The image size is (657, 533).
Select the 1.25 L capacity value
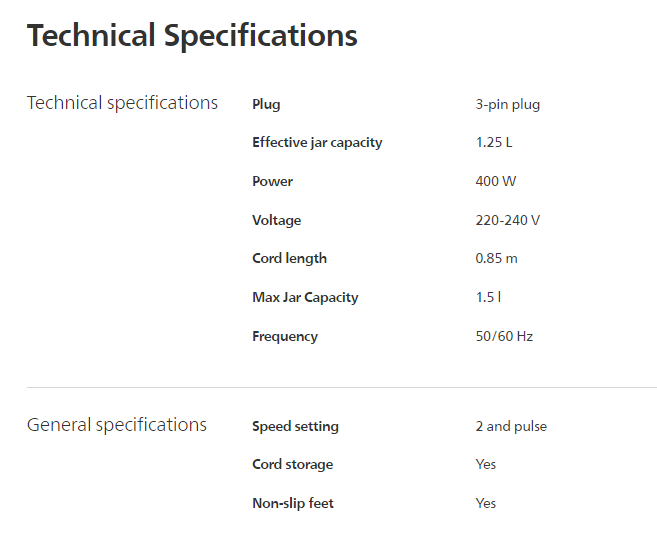(x=493, y=142)
